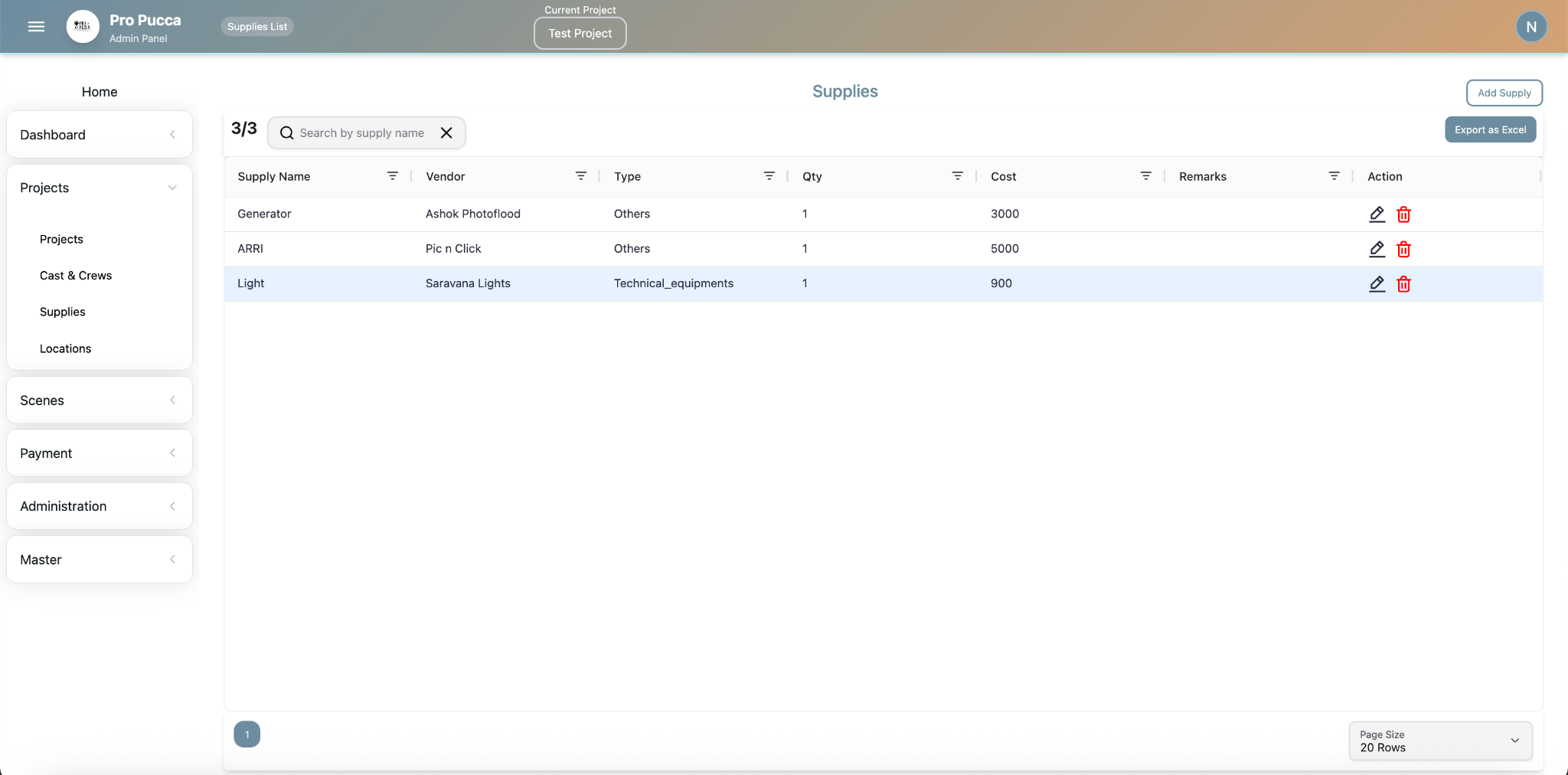The height and width of the screenshot is (775, 1568).
Task: Click the search by supply name field
Action: point(361,133)
